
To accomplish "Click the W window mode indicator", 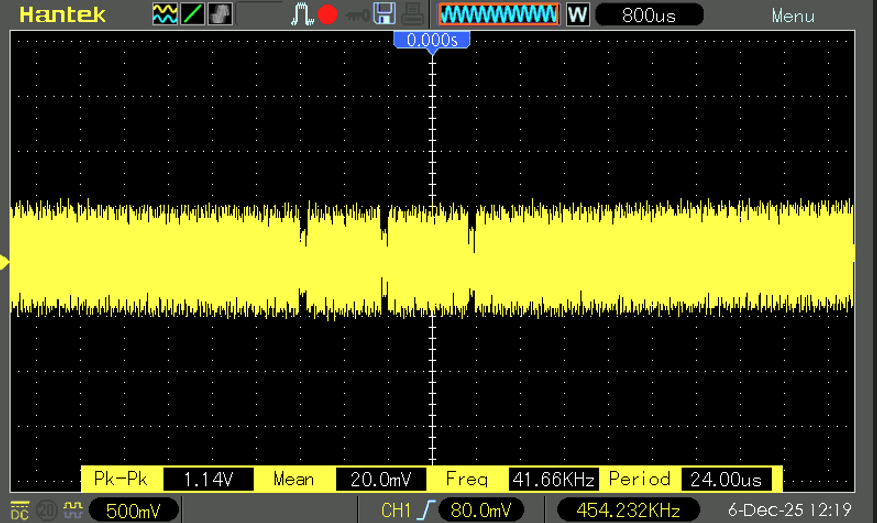I will pyautogui.click(x=578, y=15).
